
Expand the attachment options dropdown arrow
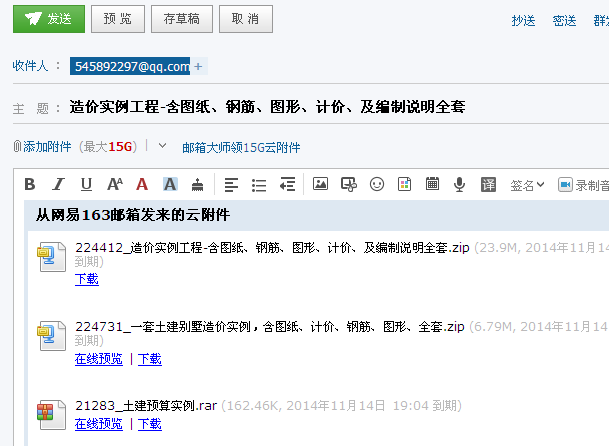click(162, 146)
